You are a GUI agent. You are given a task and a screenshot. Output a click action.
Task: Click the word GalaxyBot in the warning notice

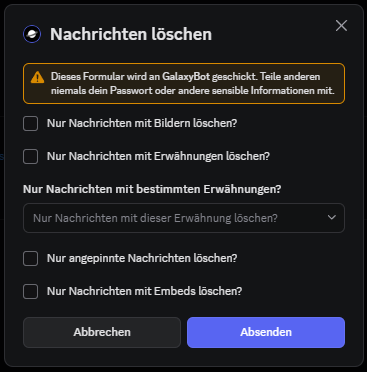coord(186,77)
